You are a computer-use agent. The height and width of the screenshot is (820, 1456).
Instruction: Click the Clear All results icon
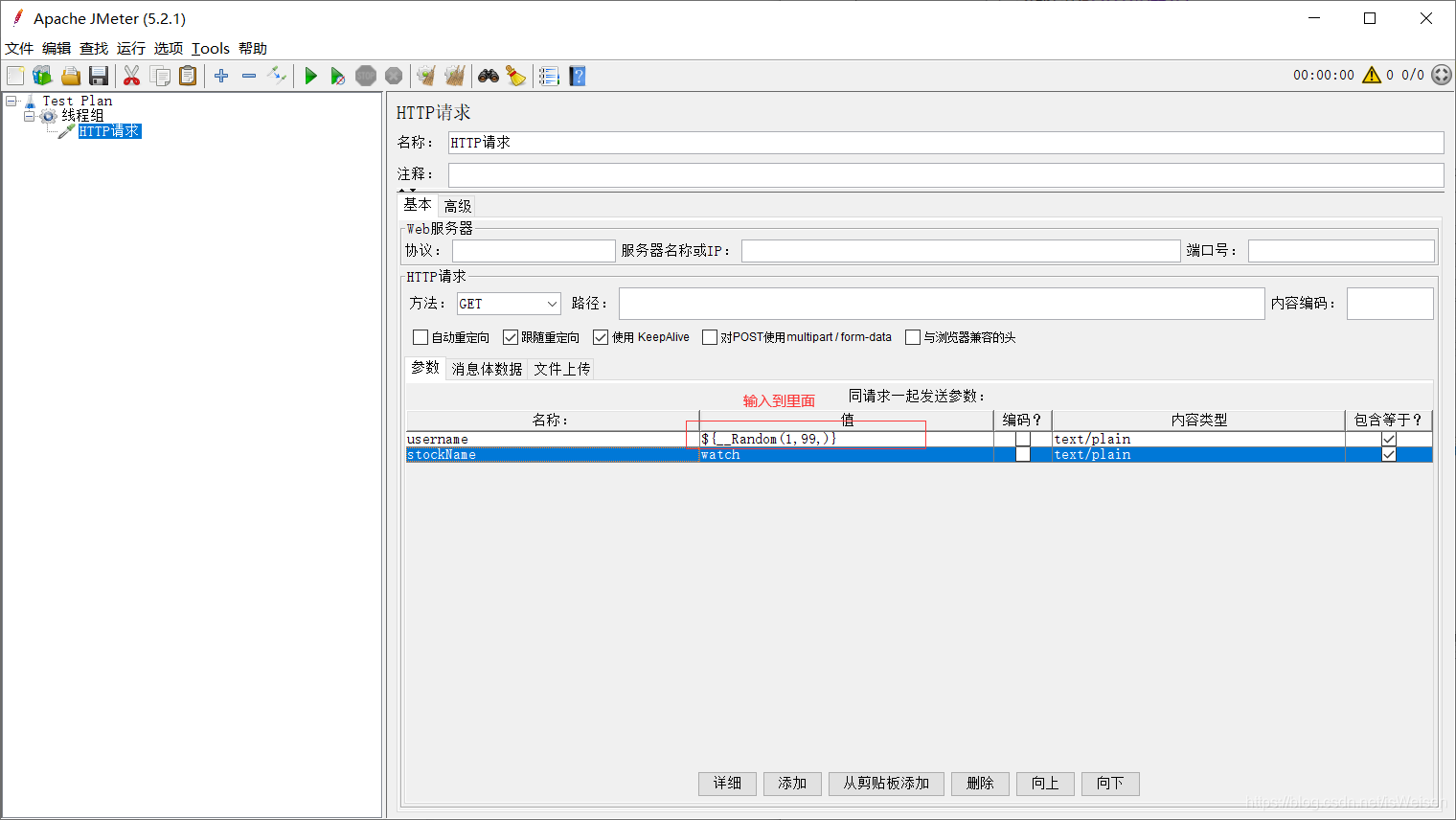coord(455,76)
